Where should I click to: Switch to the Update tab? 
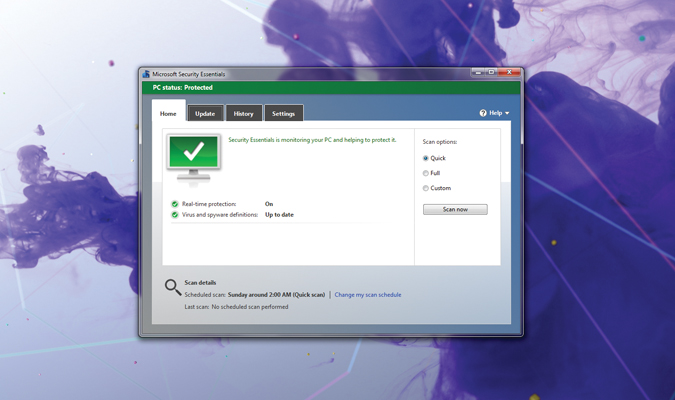(x=205, y=114)
